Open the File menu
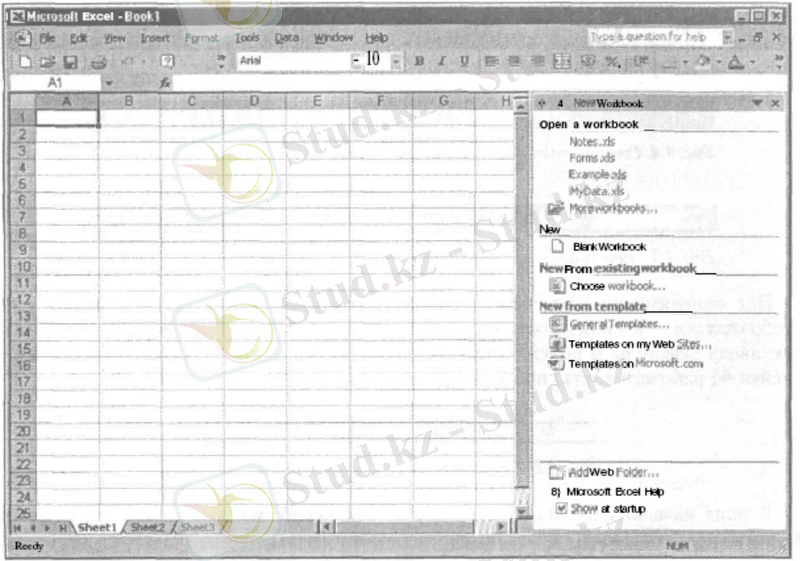The width and height of the screenshot is (800, 561). click(47, 38)
